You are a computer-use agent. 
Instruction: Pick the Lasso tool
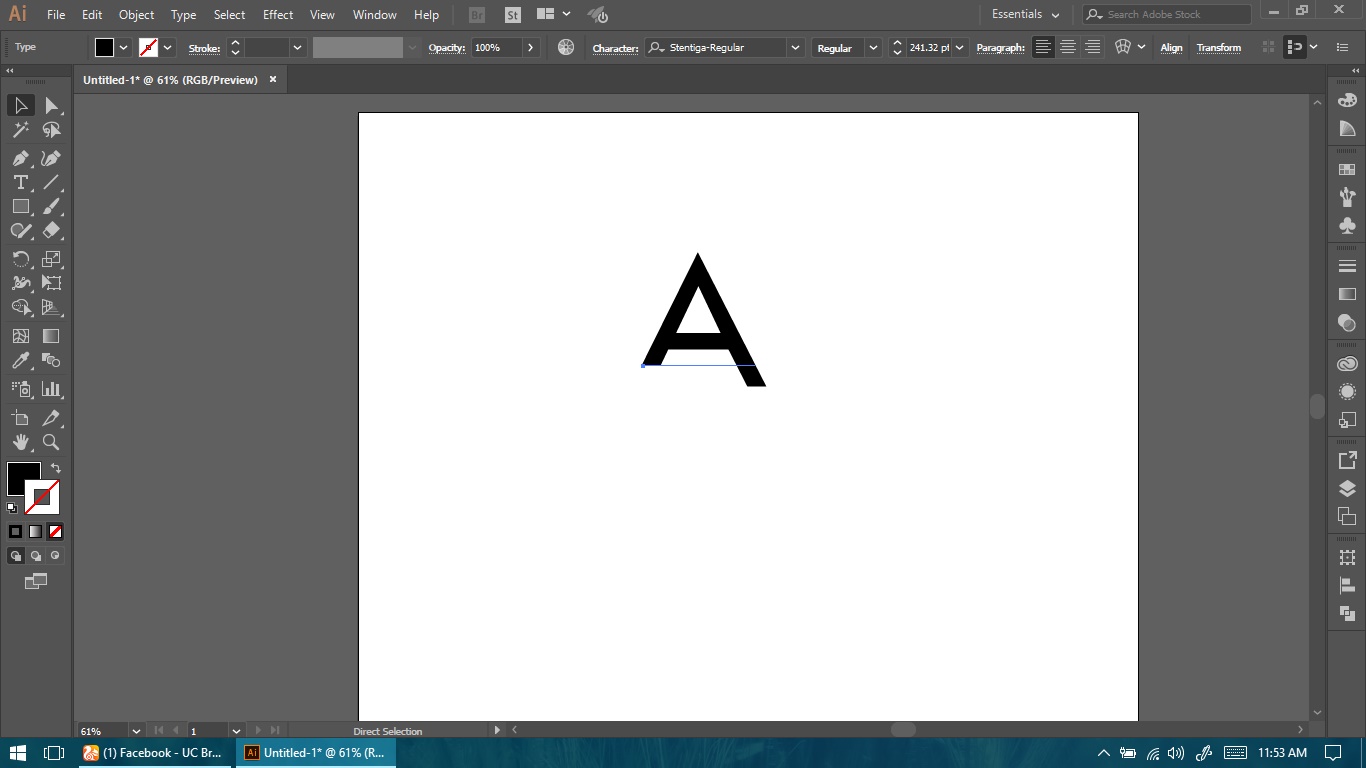51,130
